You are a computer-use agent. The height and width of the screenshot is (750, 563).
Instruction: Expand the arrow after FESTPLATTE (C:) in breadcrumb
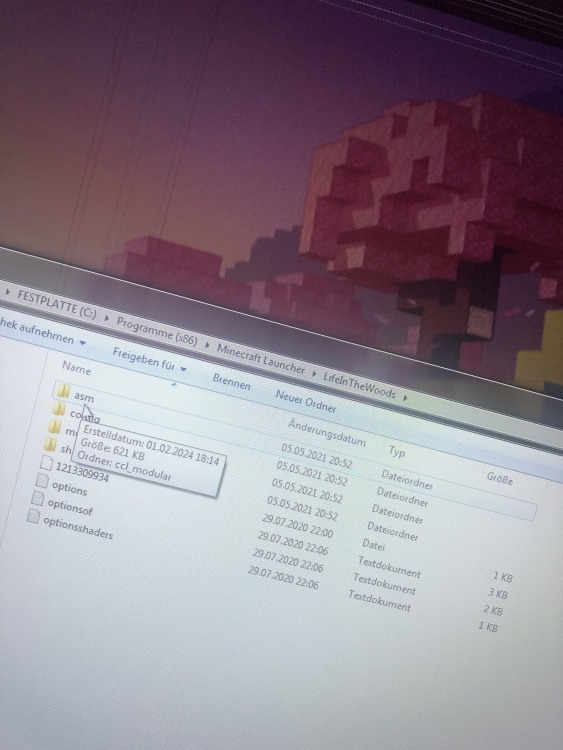point(107,317)
